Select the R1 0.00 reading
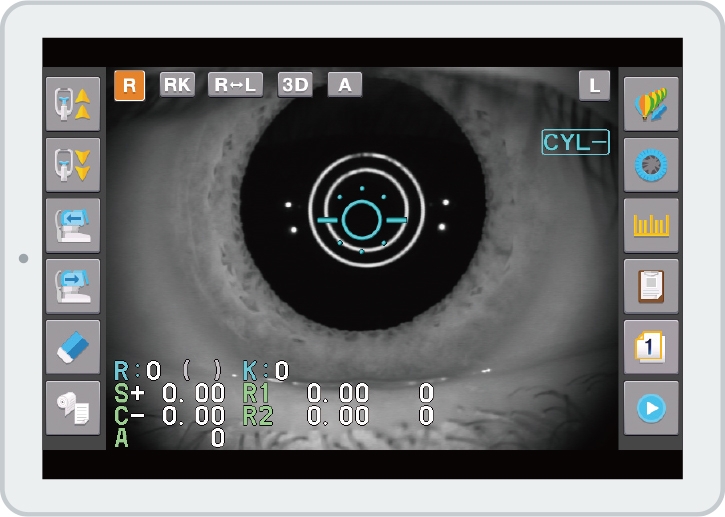Screen dimensions: 725x517 point(306,394)
